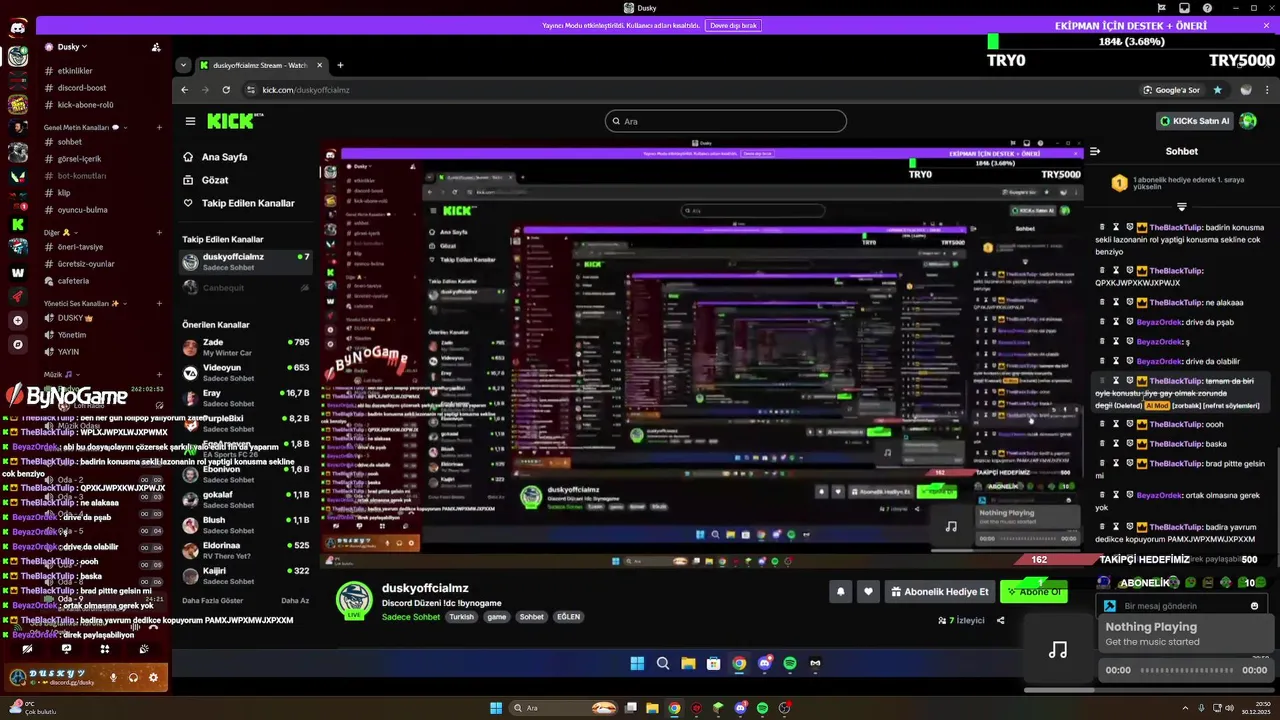Screen dimensions: 1280x720
Task: Open the Chrome profile icon
Action: point(1245,90)
